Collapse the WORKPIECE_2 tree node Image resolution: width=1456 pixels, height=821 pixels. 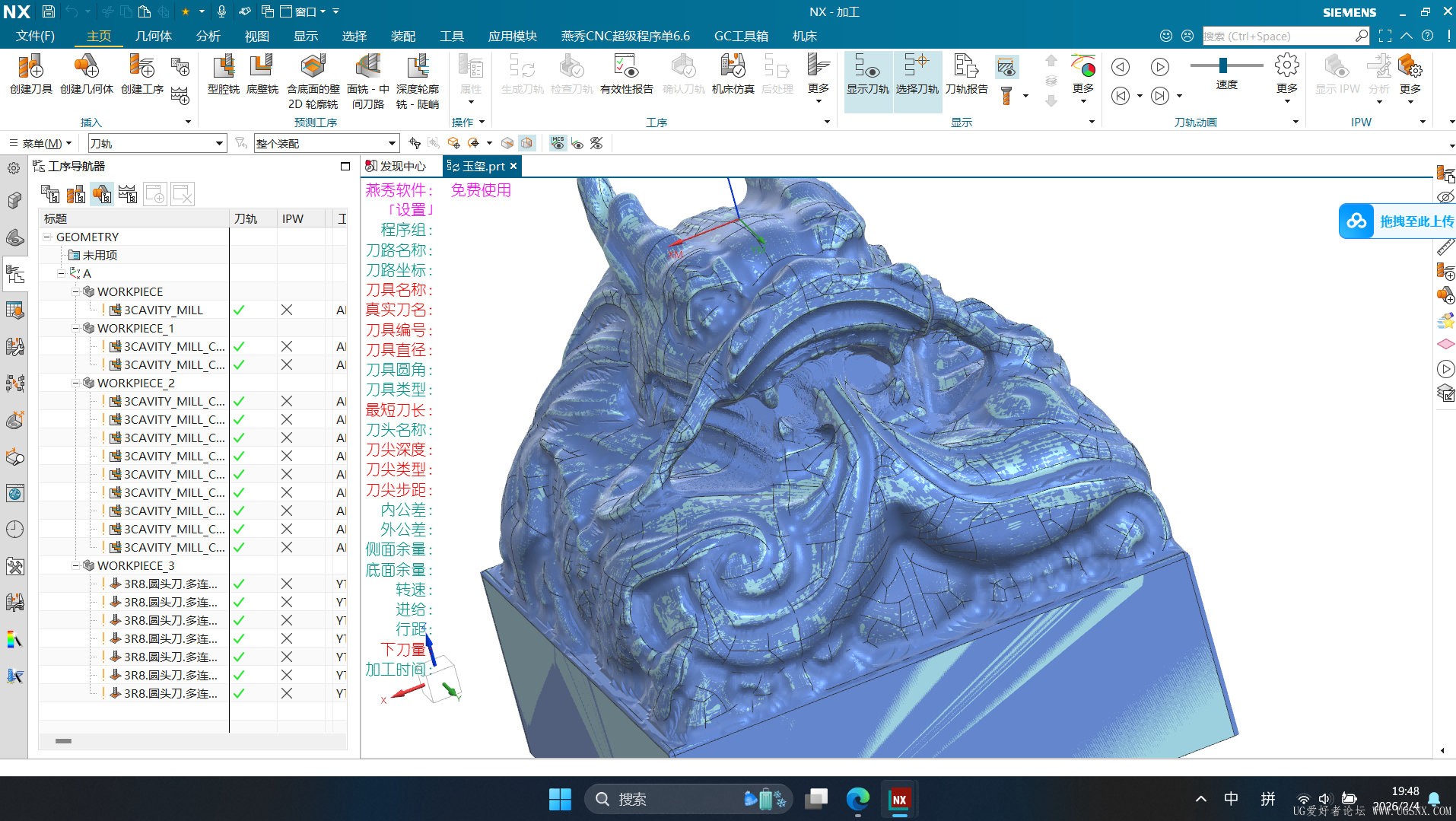pyautogui.click(x=75, y=383)
